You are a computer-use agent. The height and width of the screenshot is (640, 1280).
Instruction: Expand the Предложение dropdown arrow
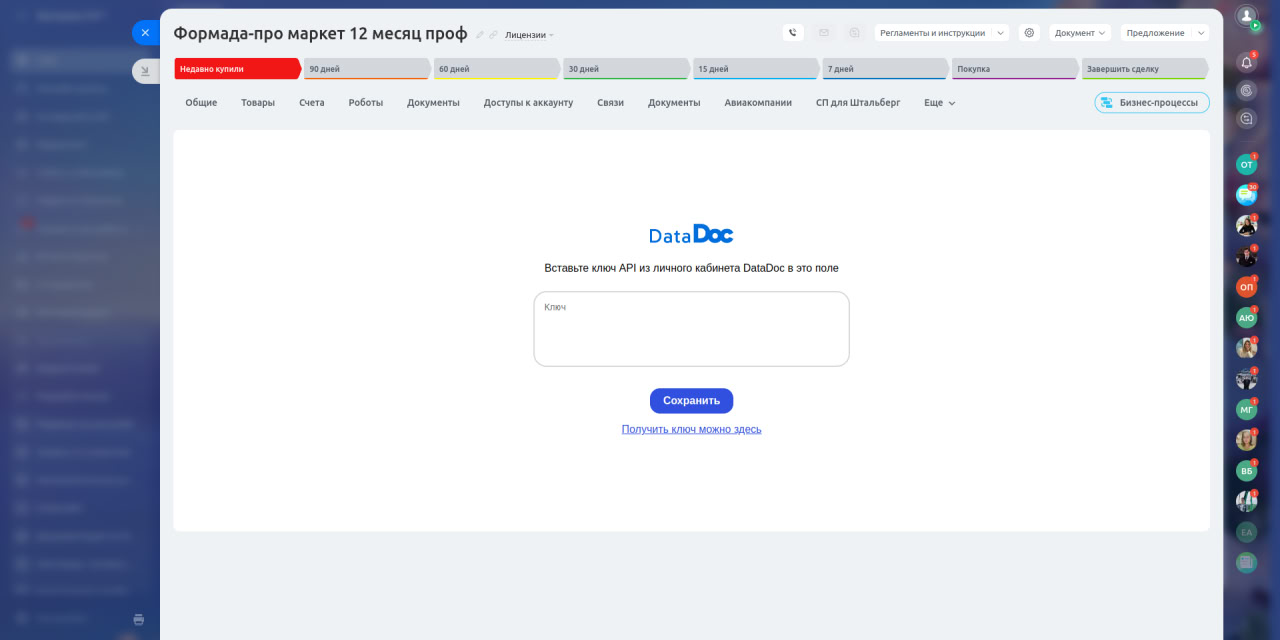[1201, 33]
